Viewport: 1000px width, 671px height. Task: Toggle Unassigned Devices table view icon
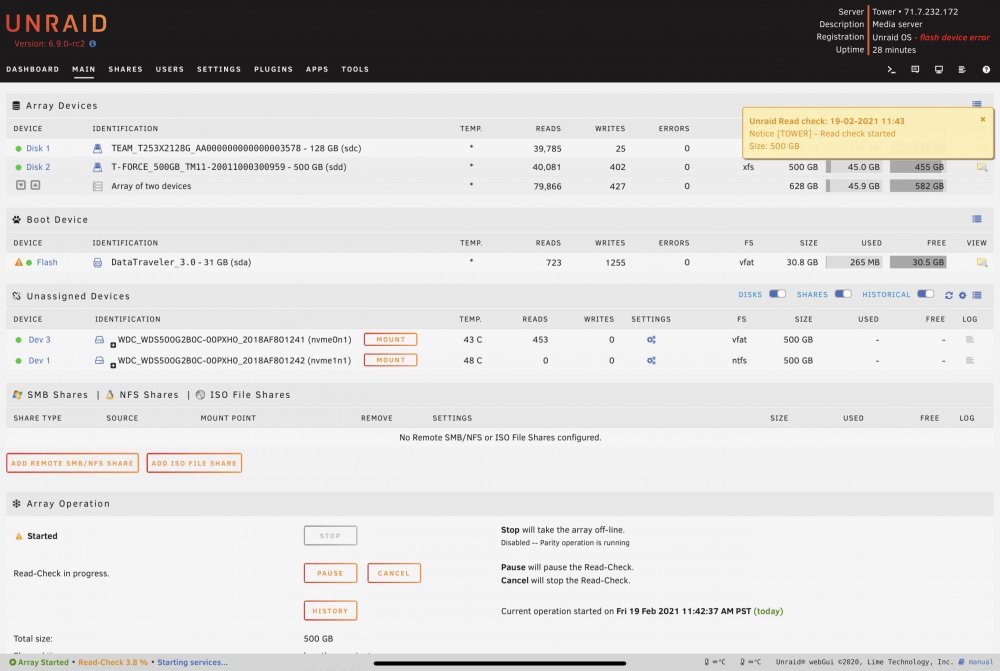tap(976, 295)
